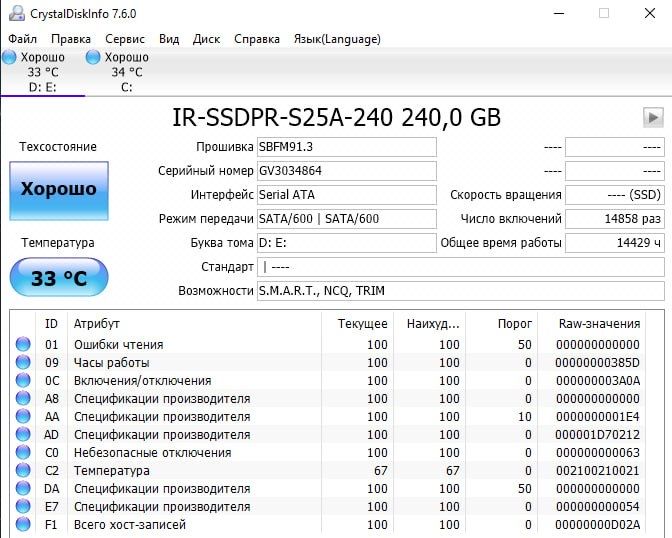Click the status orb for attribute 09

pyautogui.click(x=23, y=362)
